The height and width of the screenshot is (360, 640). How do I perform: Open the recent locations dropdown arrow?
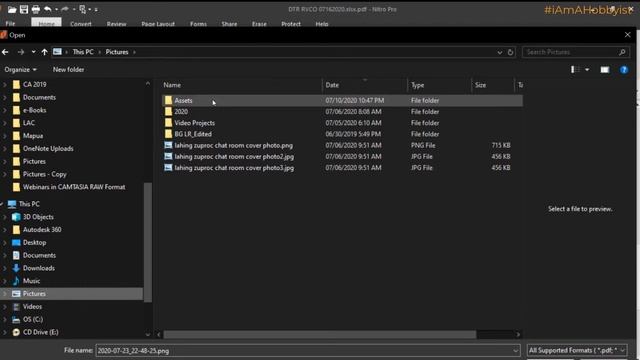point(33,52)
